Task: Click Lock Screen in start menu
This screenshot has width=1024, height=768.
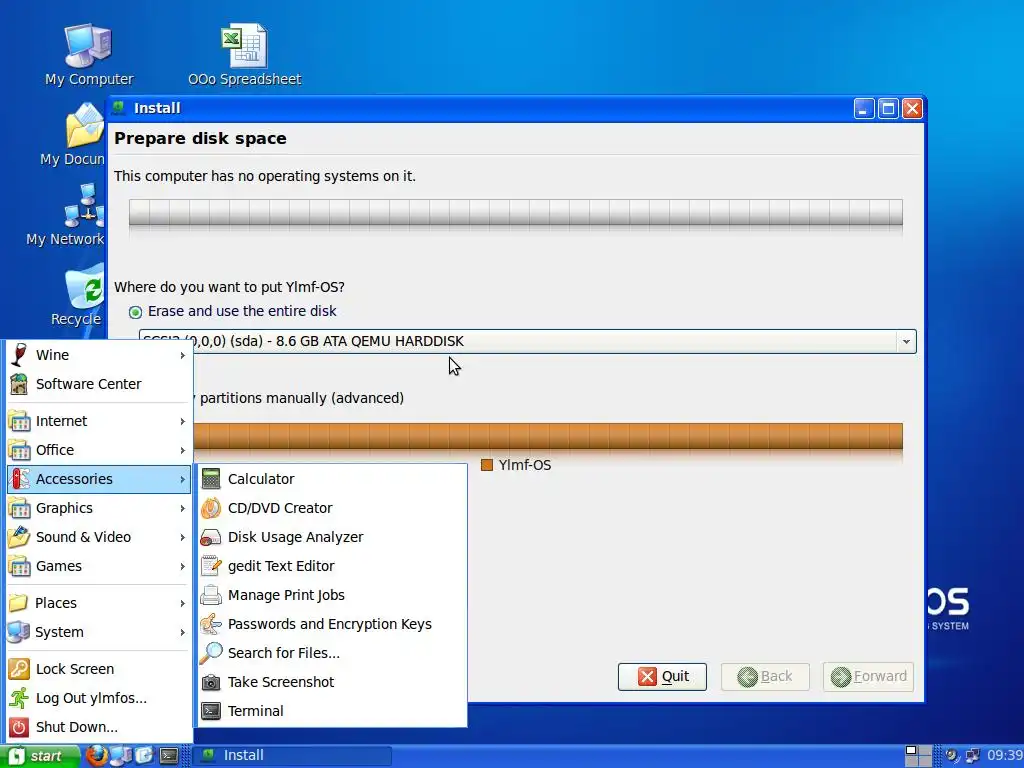Action: 99,669
